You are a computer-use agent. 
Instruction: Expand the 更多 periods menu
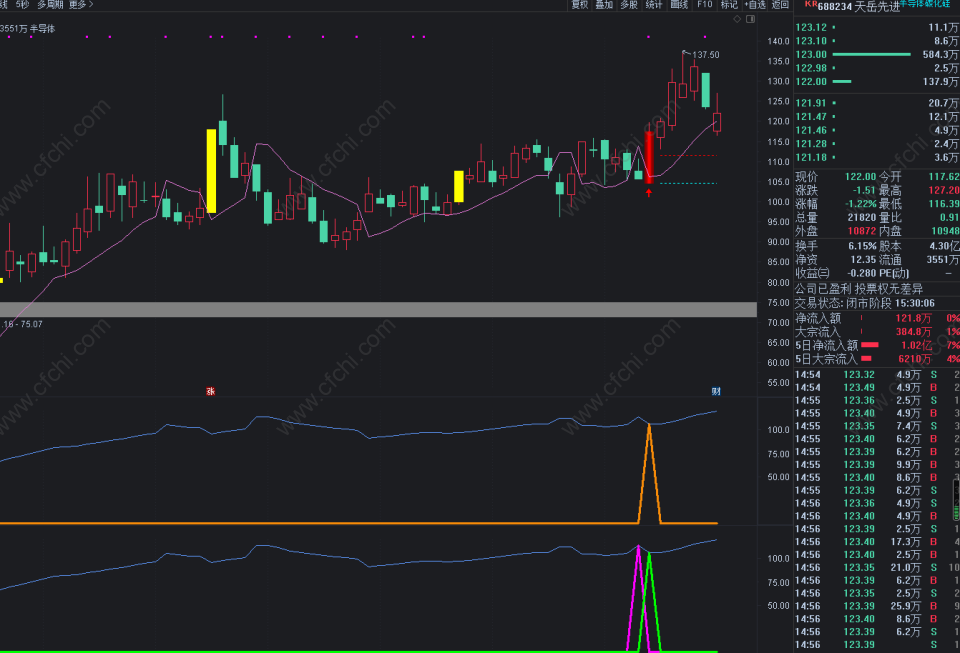(81, 4)
